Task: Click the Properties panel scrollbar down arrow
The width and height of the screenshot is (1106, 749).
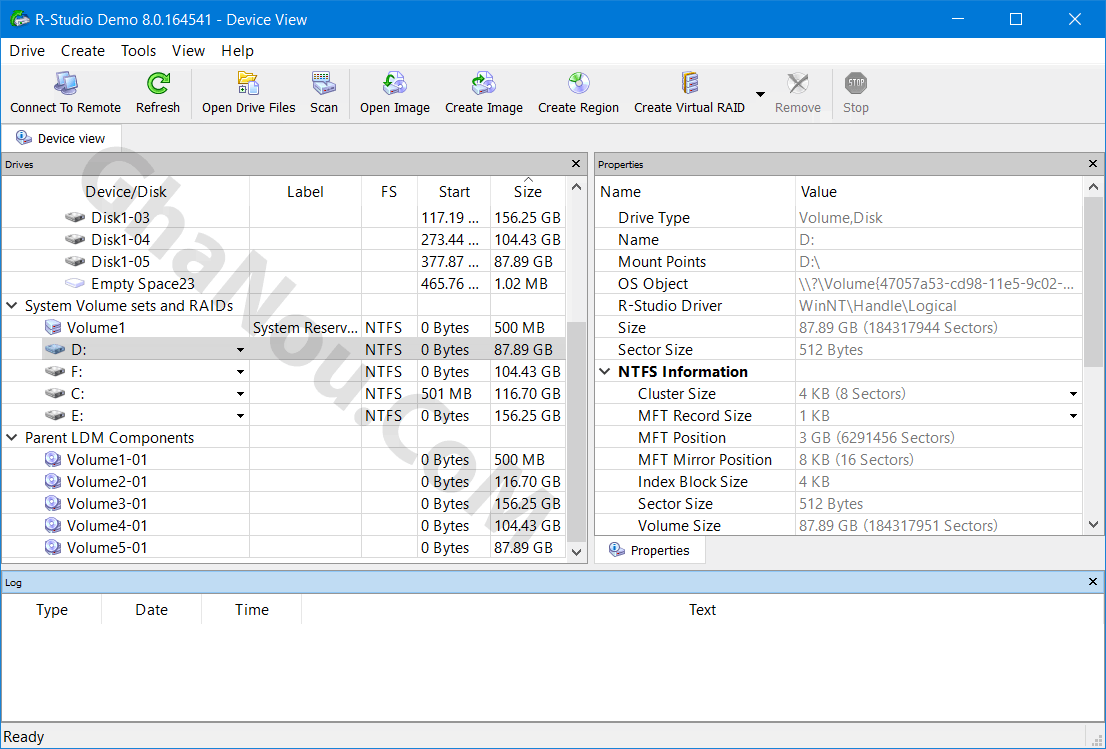Action: (x=1093, y=525)
